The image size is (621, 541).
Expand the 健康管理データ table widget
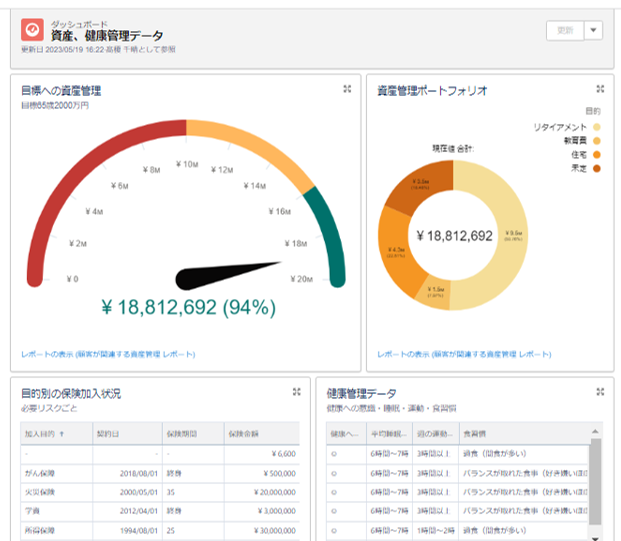pos(600,393)
